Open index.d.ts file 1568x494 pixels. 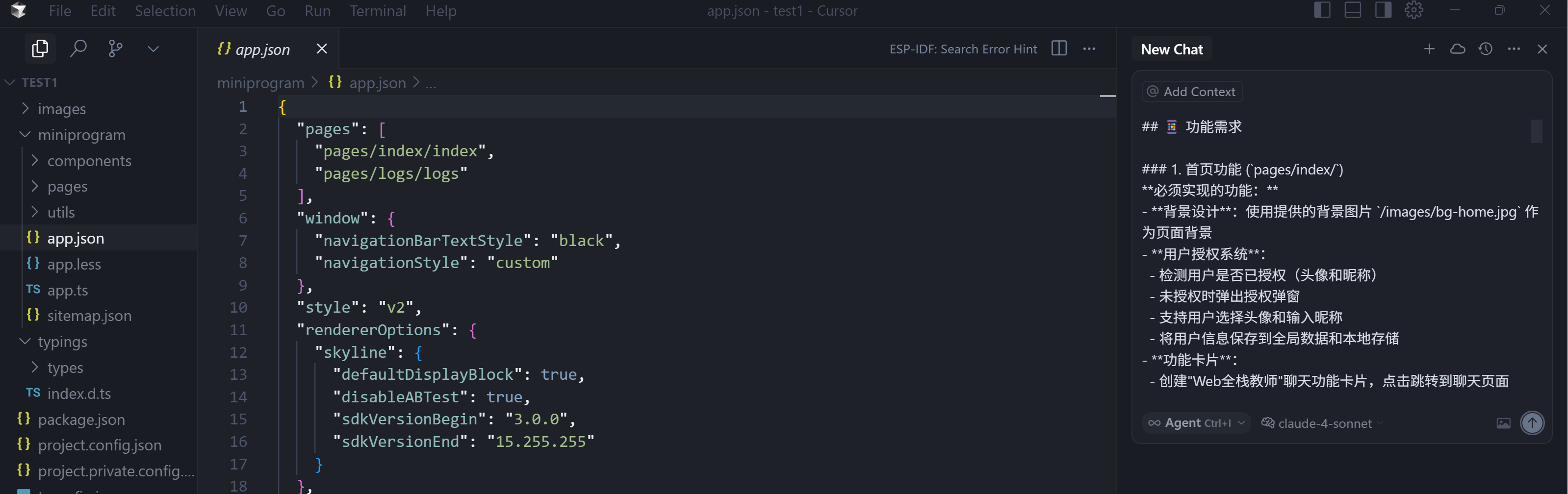99,393
